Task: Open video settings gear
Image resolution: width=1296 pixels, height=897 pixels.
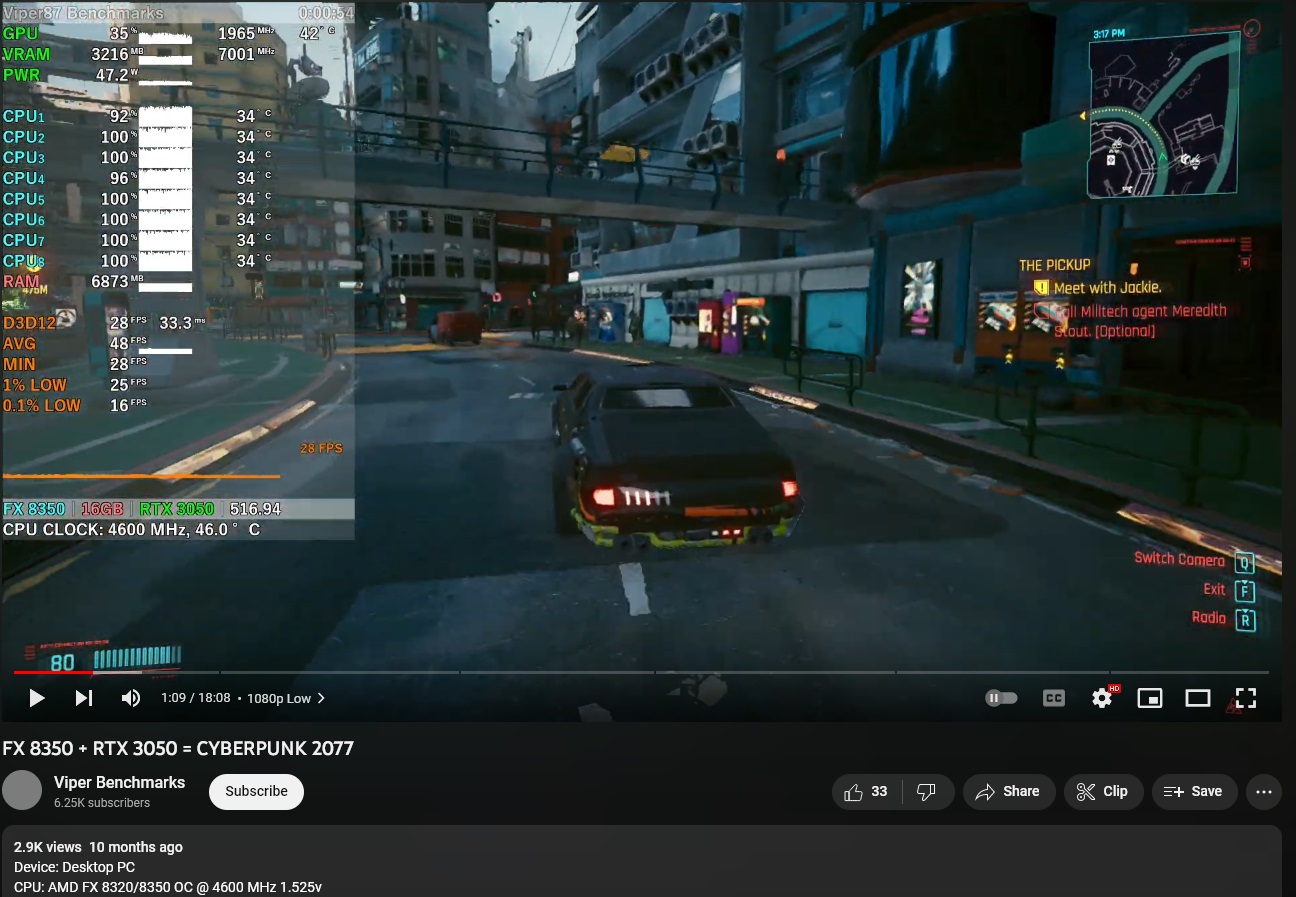Action: pos(1102,698)
